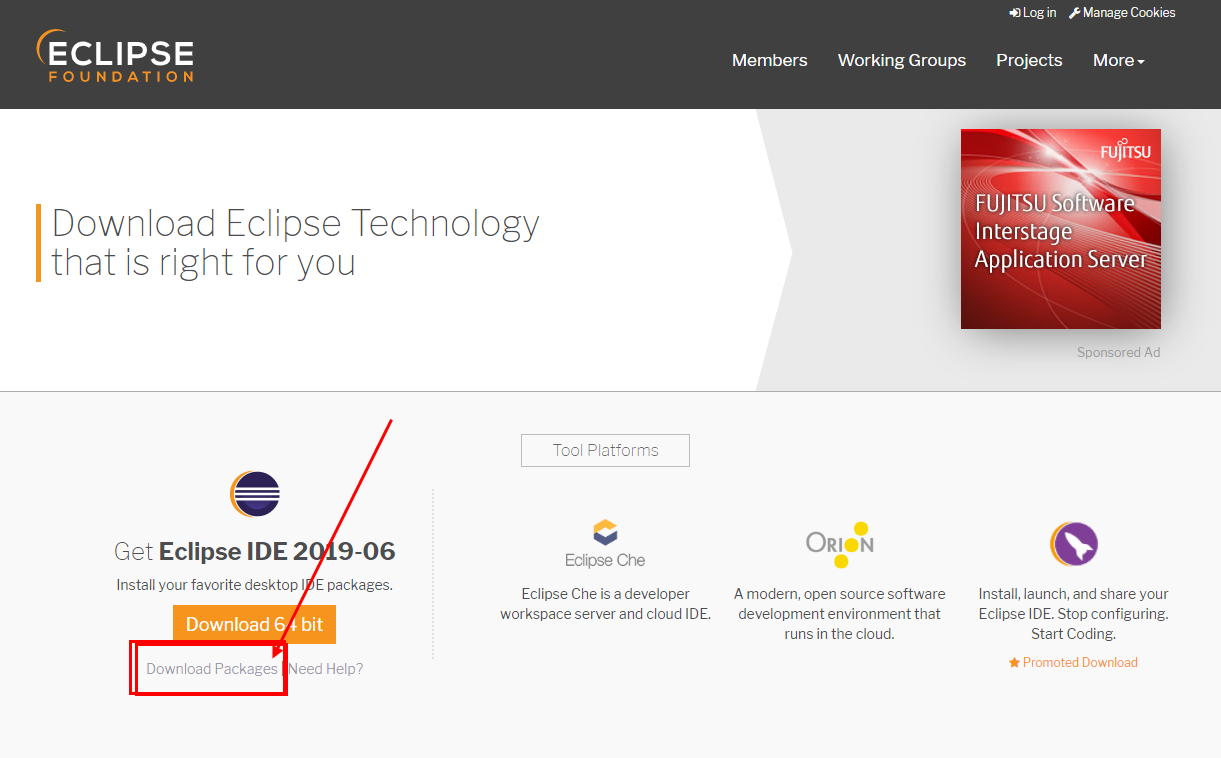Click the purple rocket installer icon
This screenshot has width=1221, height=758.
pyautogui.click(x=1074, y=545)
